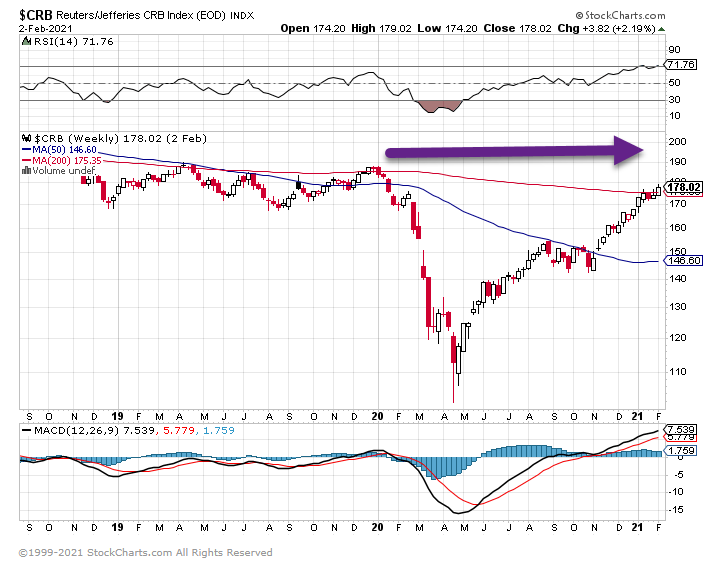This screenshot has width=728, height=562.
Task: Click the year 20 label on main chart axis
Action: [377, 416]
